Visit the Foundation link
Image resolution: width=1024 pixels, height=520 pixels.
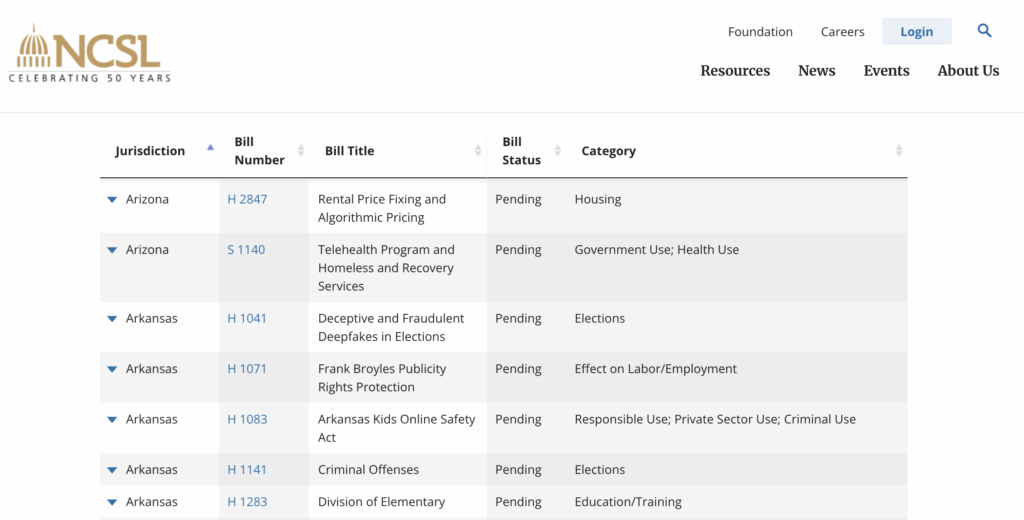point(760,31)
